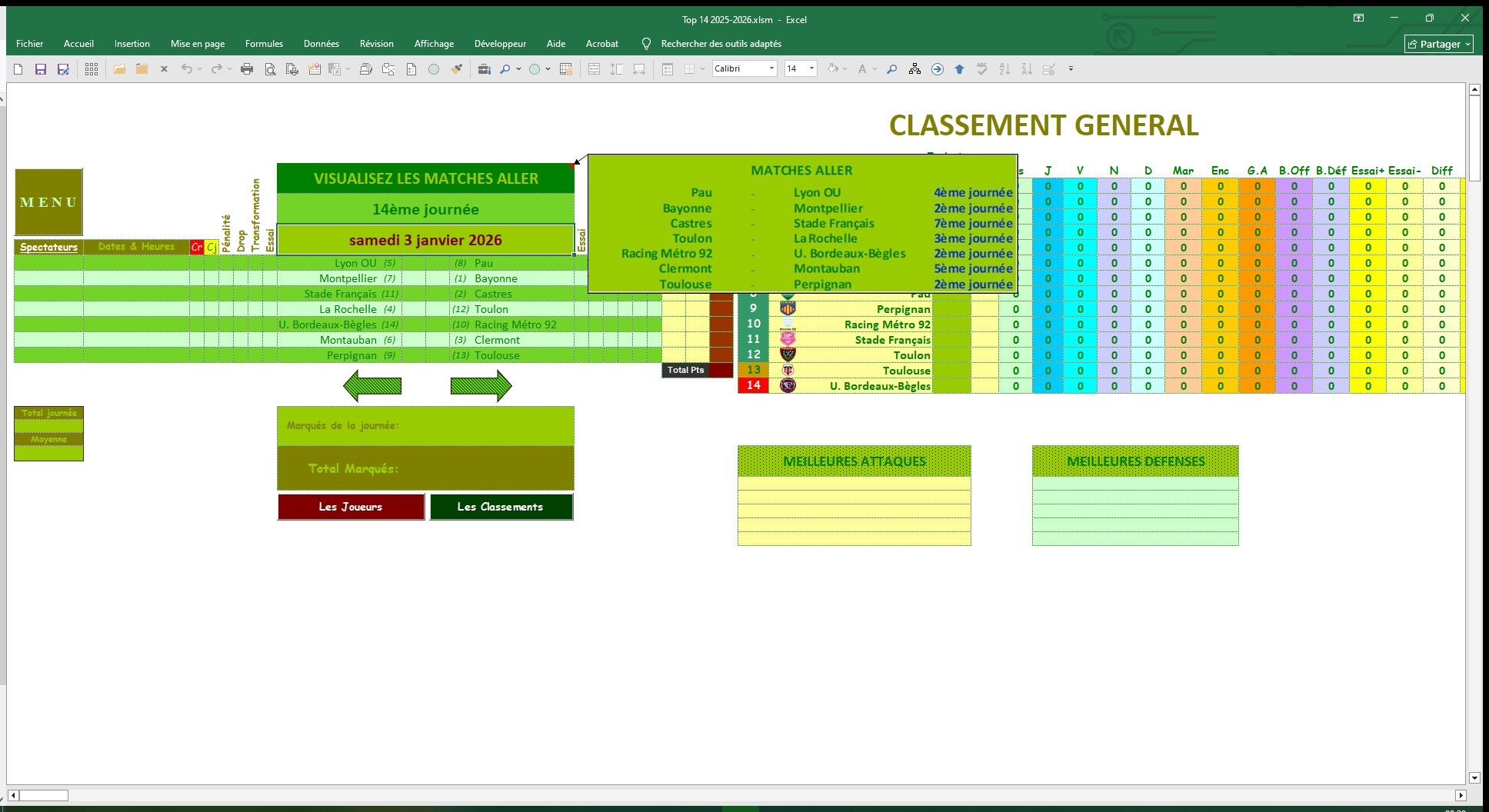Click the Save As floppy-with-pencil icon
Image resolution: width=1489 pixels, height=812 pixels.
point(63,69)
